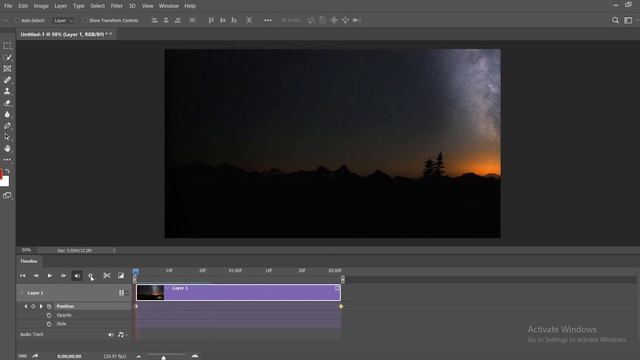Select the Pen tool
Viewport: 640px width, 360px height.
pos(7,126)
